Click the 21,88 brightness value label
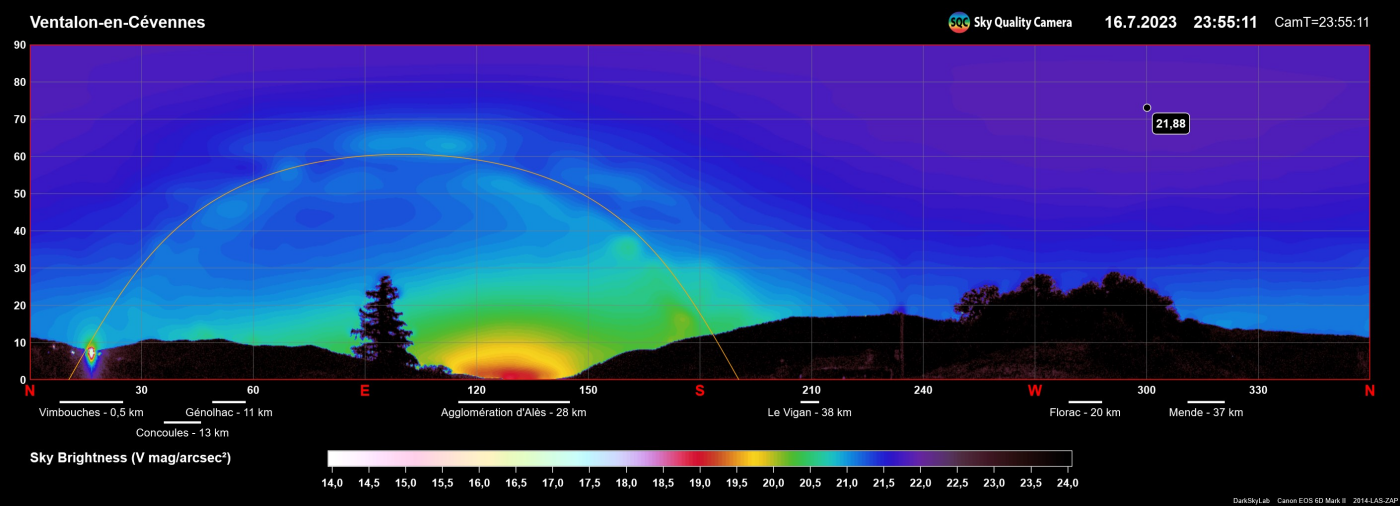The width and height of the screenshot is (1400, 506). coord(1170,124)
